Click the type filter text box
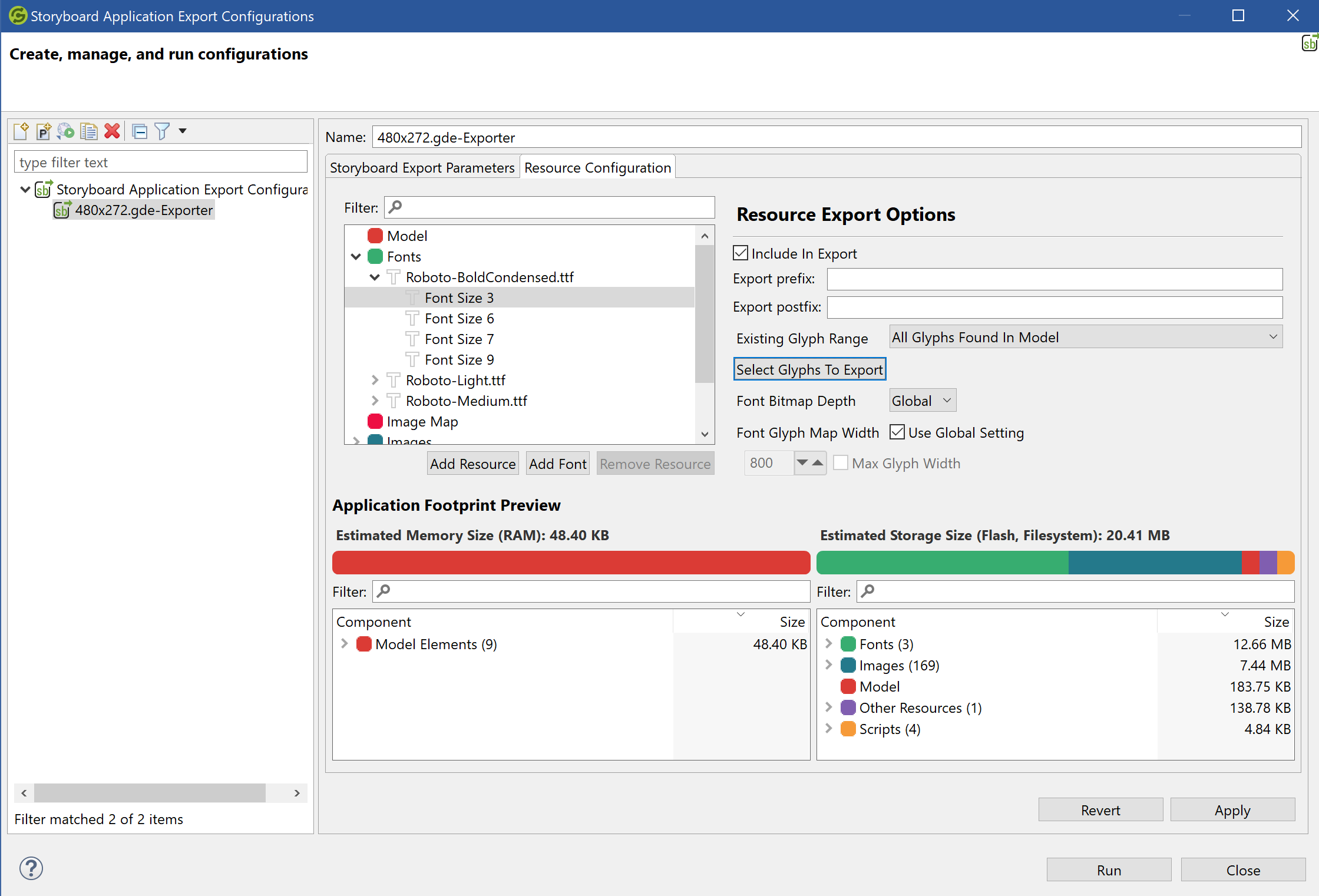 (161, 162)
